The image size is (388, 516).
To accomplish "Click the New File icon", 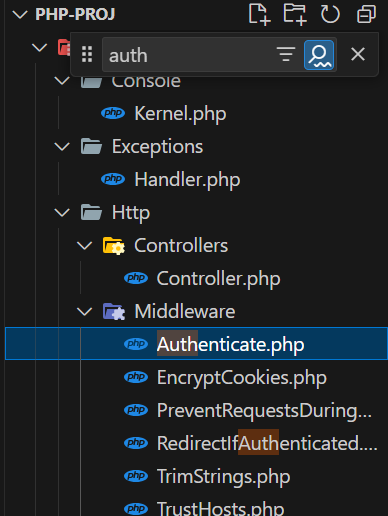I will 259,14.
